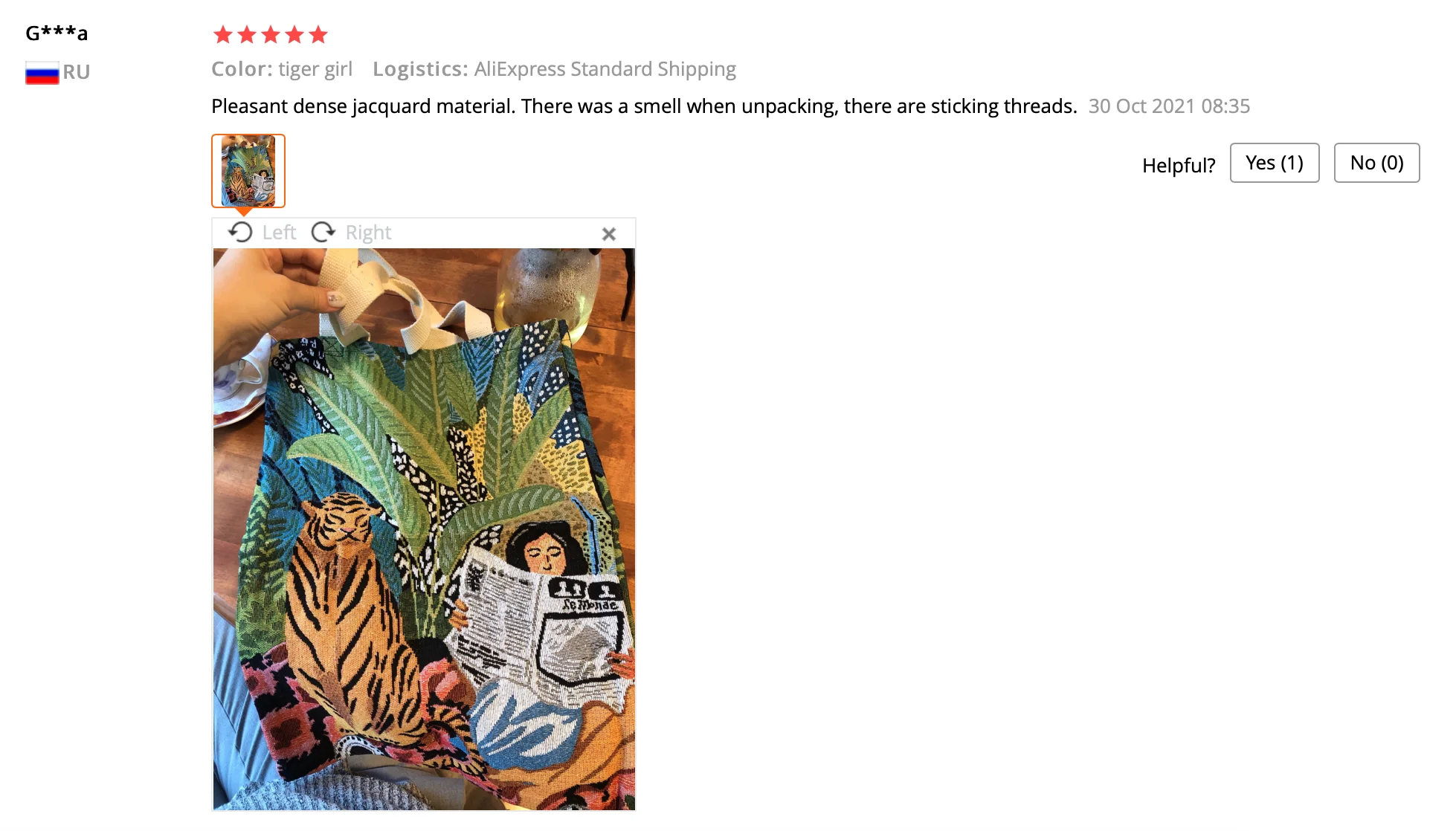Click the Russian flag icon
The image size is (1456, 831).
pos(42,73)
